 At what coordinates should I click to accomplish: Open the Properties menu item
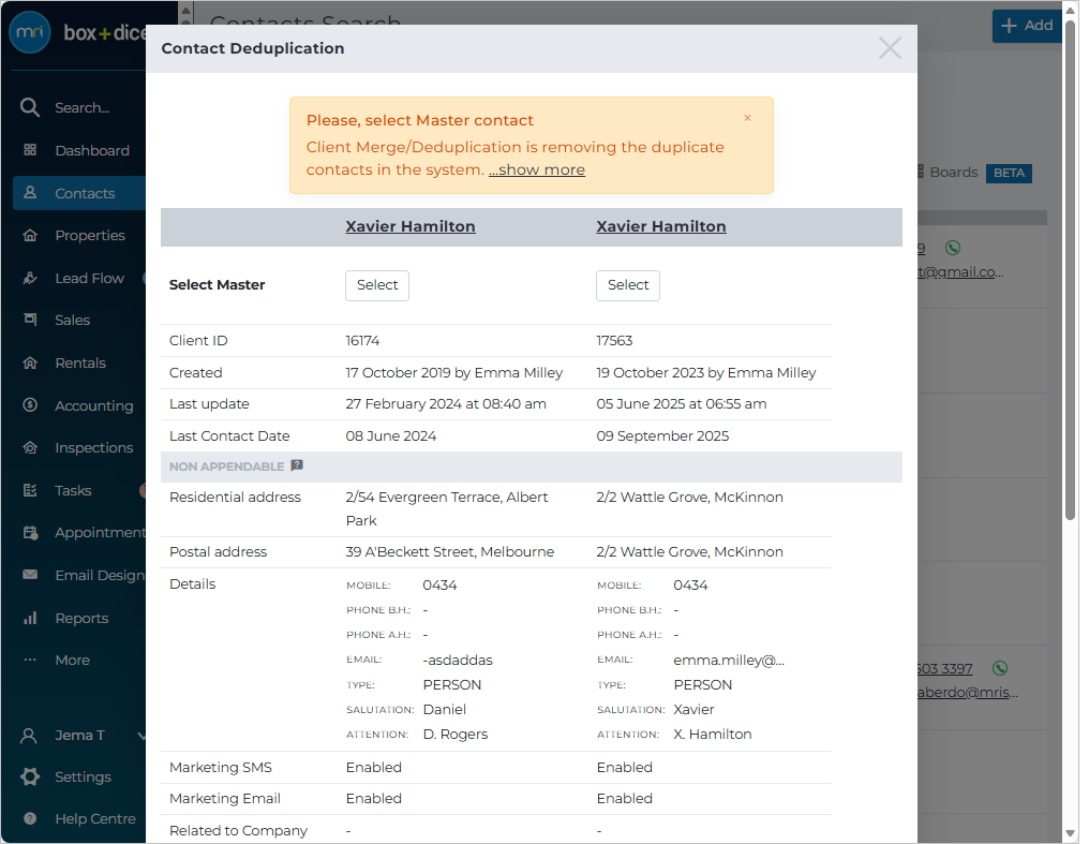[x=90, y=236]
